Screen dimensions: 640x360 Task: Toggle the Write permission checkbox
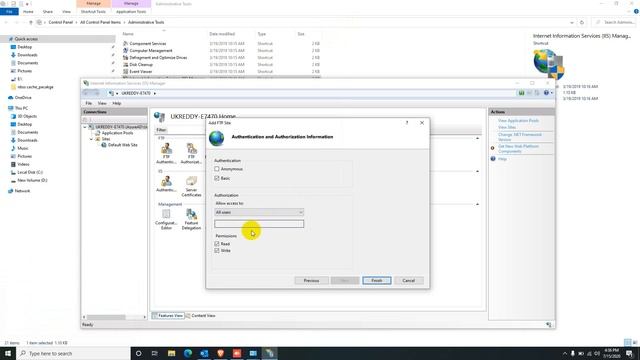pyautogui.click(x=217, y=251)
